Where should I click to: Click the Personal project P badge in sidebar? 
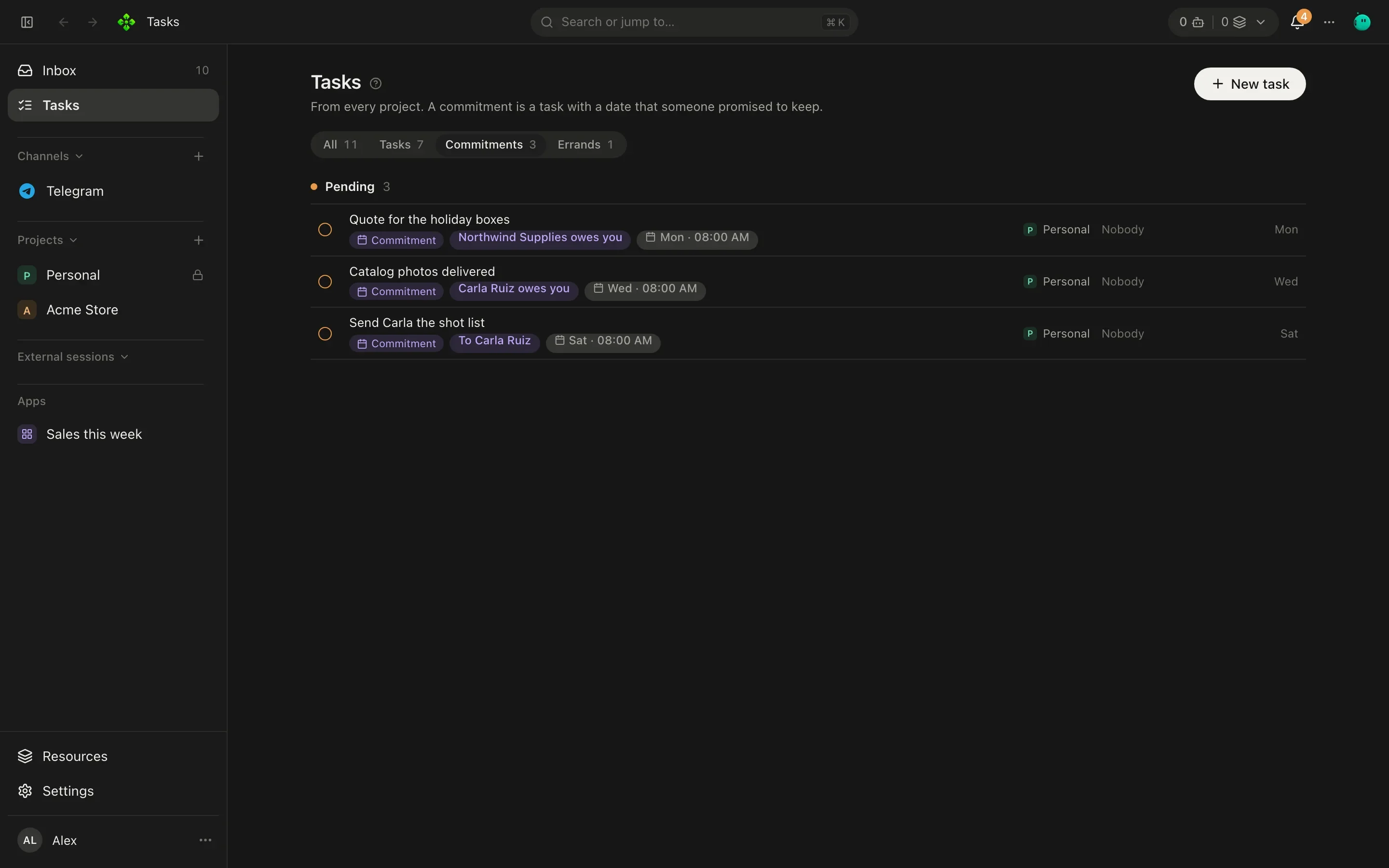point(27,275)
